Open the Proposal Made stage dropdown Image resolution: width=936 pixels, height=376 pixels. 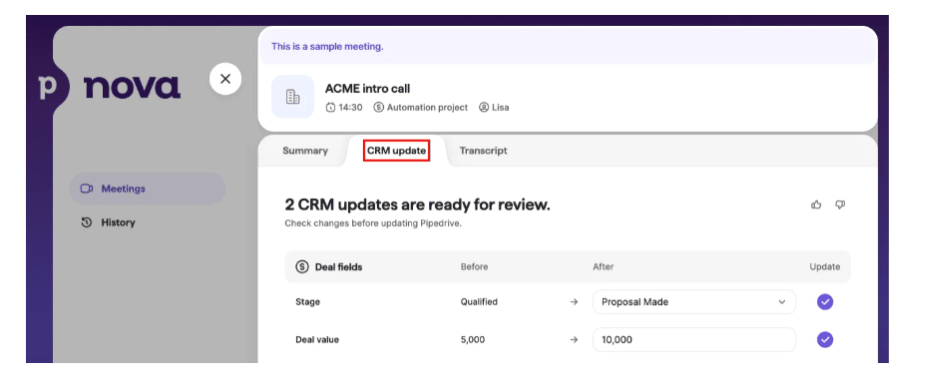(694, 302)
